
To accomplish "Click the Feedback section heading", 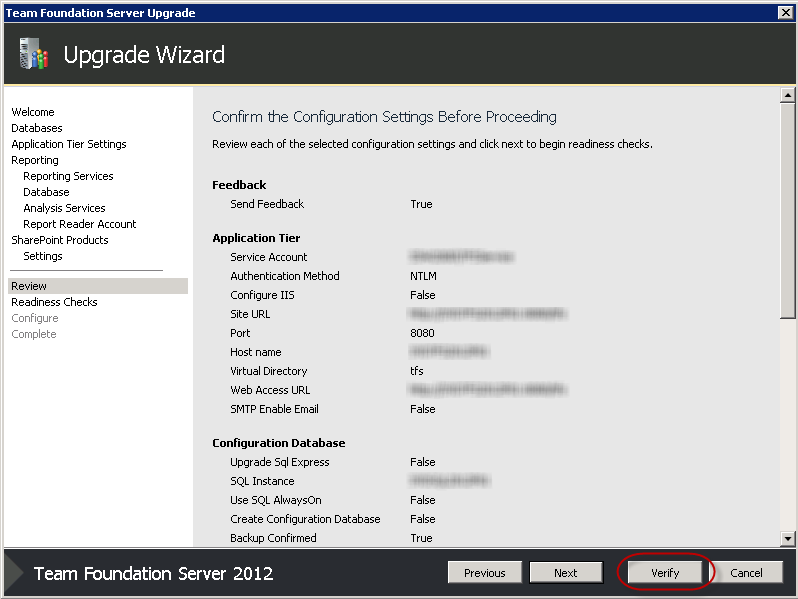I will click(x=239, y=185).
